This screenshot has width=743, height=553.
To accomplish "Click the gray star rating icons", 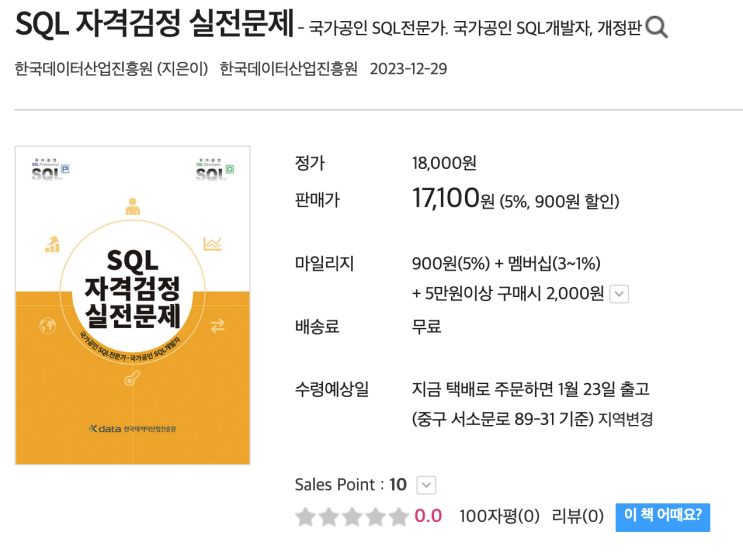I will (x=352, y=517).
